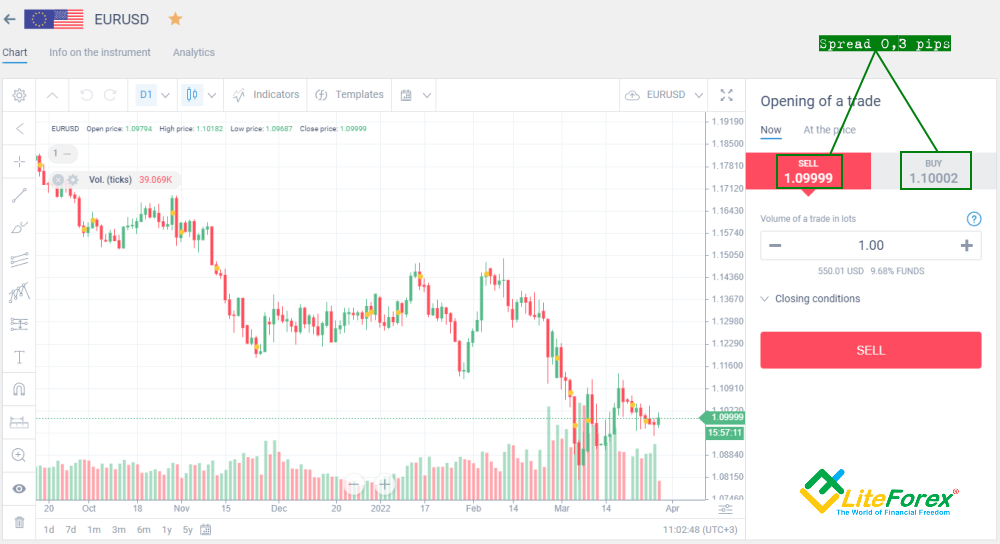This screenshot has width=1000, height=544.
Task: Select BUY at 1.10002
Action: tap(934, 171)
